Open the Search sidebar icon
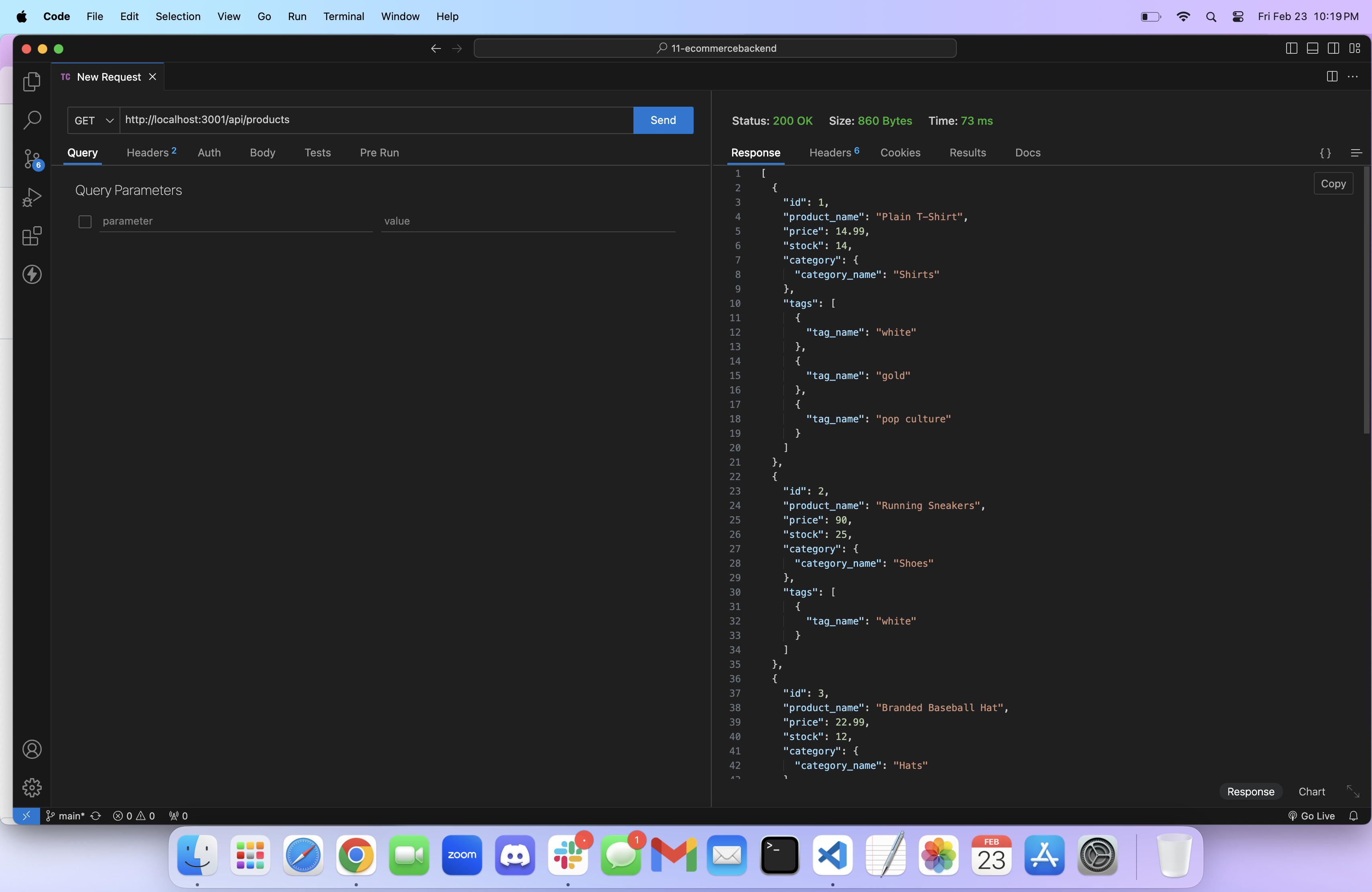This screenshot has width=1372, height=892. pos(32,120)
